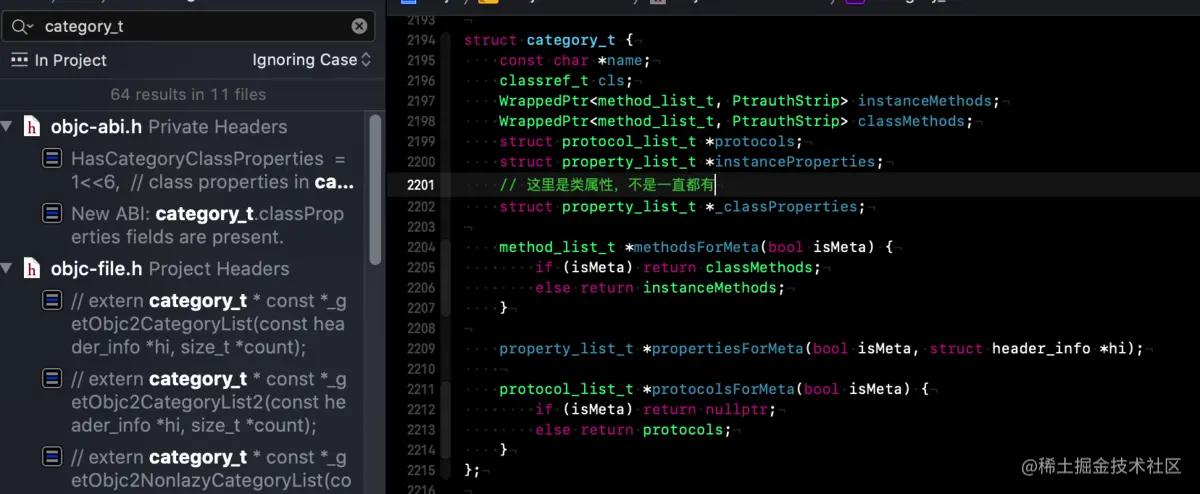This screenshot has height=494, width=1200.
Task: Collapse the objc-abi.h results group
Action: pyautogui.click(x=7, y=127)
